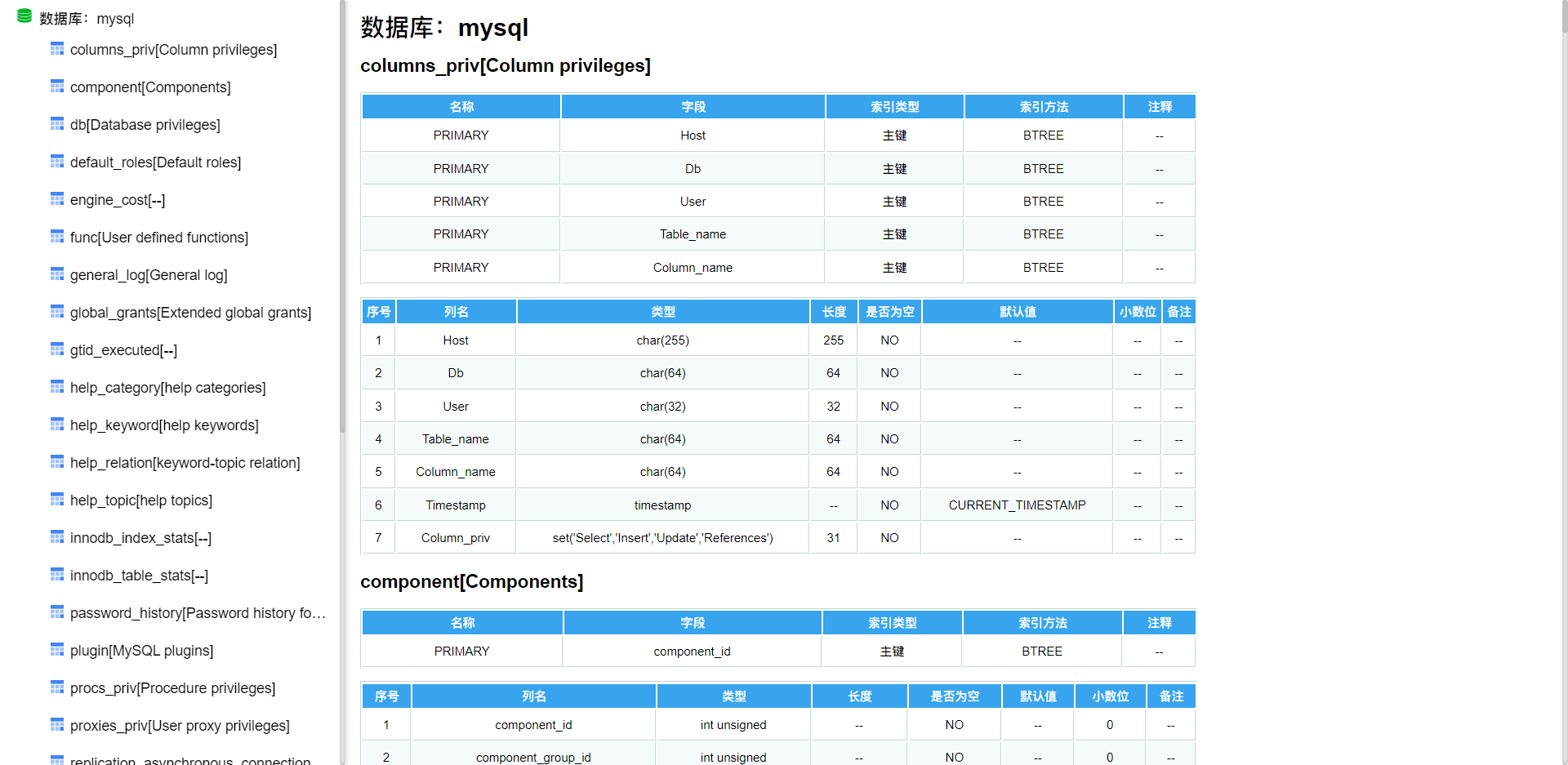1568x765 pixels.
Task: Open password_history entry in sidebar
Action: [x=197, y=613]
